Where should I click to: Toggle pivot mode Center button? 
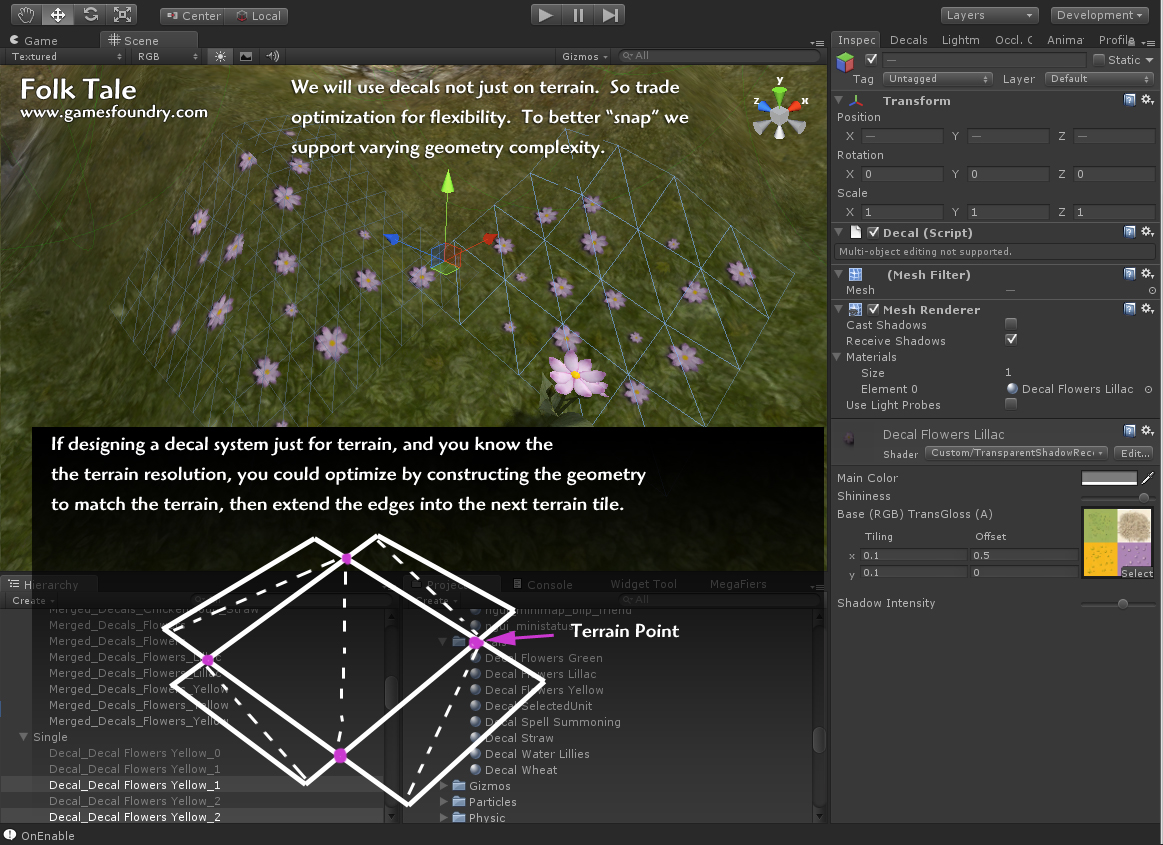tap(193, 16)
